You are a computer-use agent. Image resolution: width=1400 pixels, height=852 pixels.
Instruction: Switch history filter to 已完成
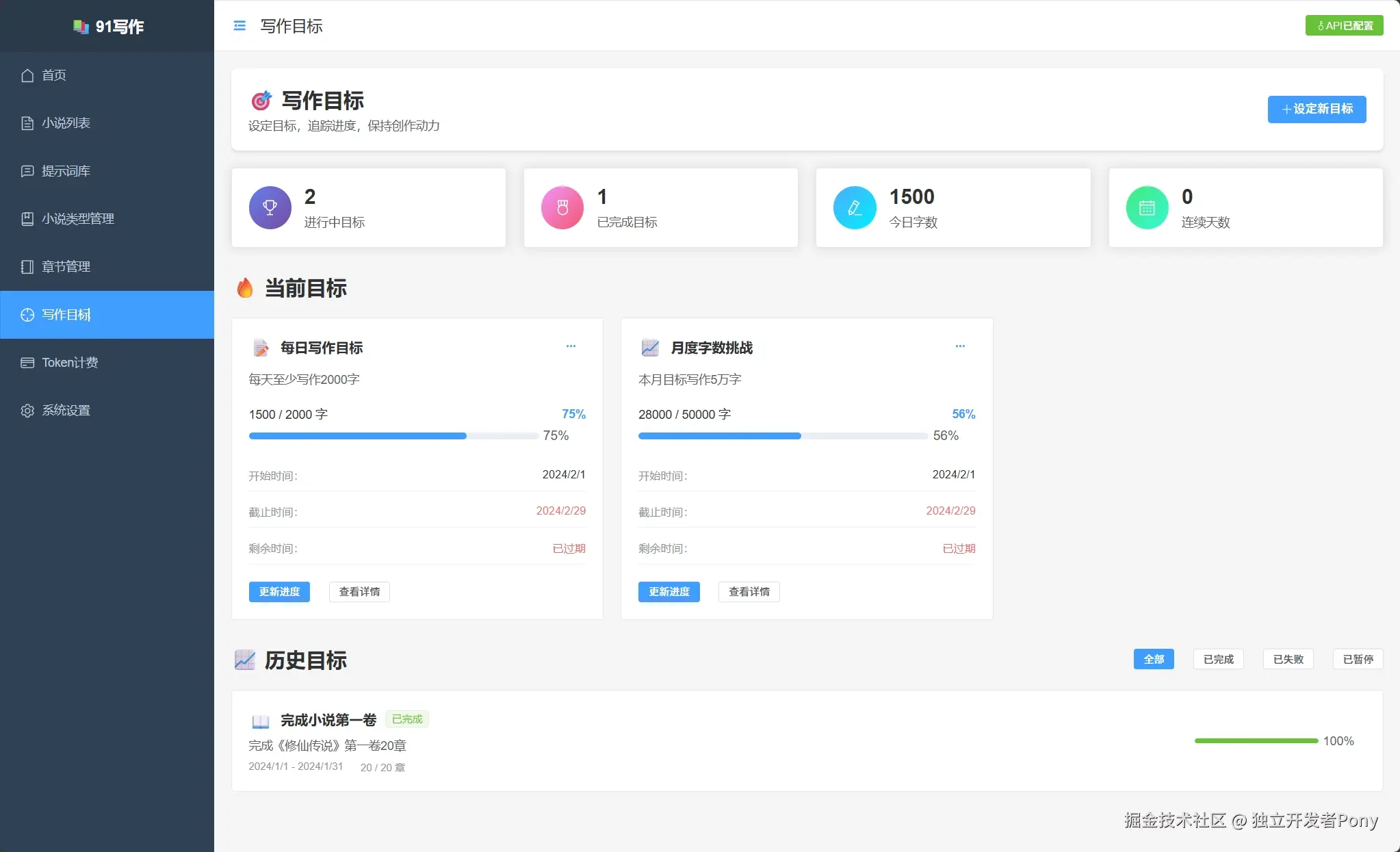click(x=1217, y=659)
